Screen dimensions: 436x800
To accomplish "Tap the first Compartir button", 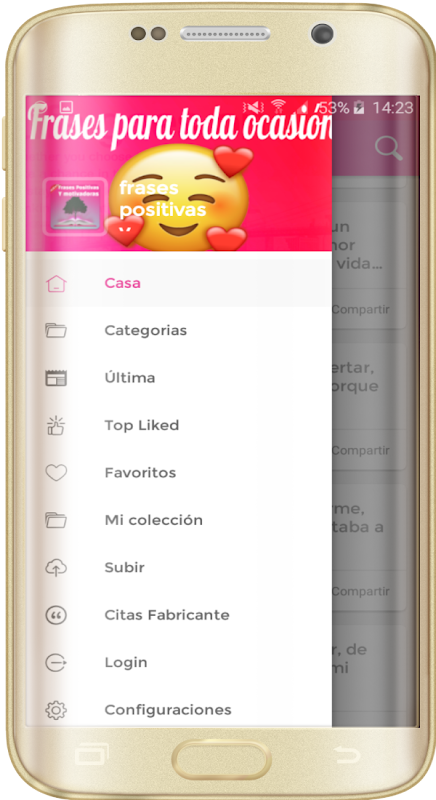I will (361, 310).
